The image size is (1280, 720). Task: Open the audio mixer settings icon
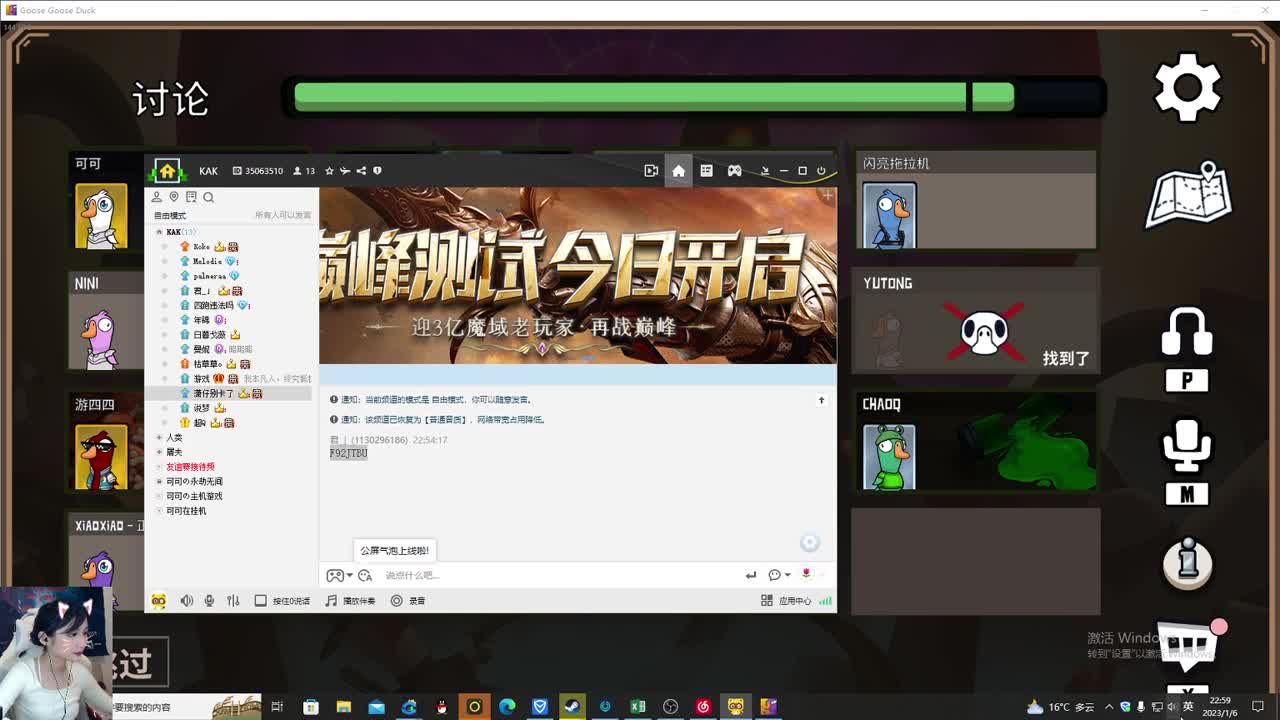click(x=233, y=601)
